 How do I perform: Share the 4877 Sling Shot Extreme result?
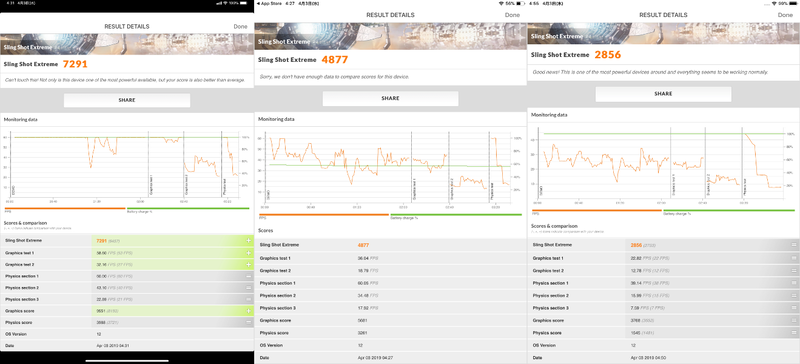pyautogui.click(x=390, y=99)
